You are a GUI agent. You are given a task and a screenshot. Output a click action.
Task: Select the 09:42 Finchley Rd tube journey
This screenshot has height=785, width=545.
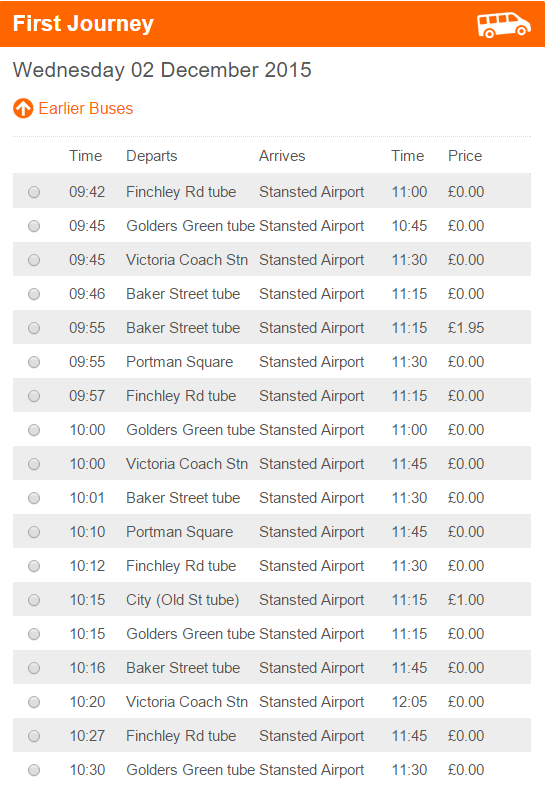pos(34,192)
